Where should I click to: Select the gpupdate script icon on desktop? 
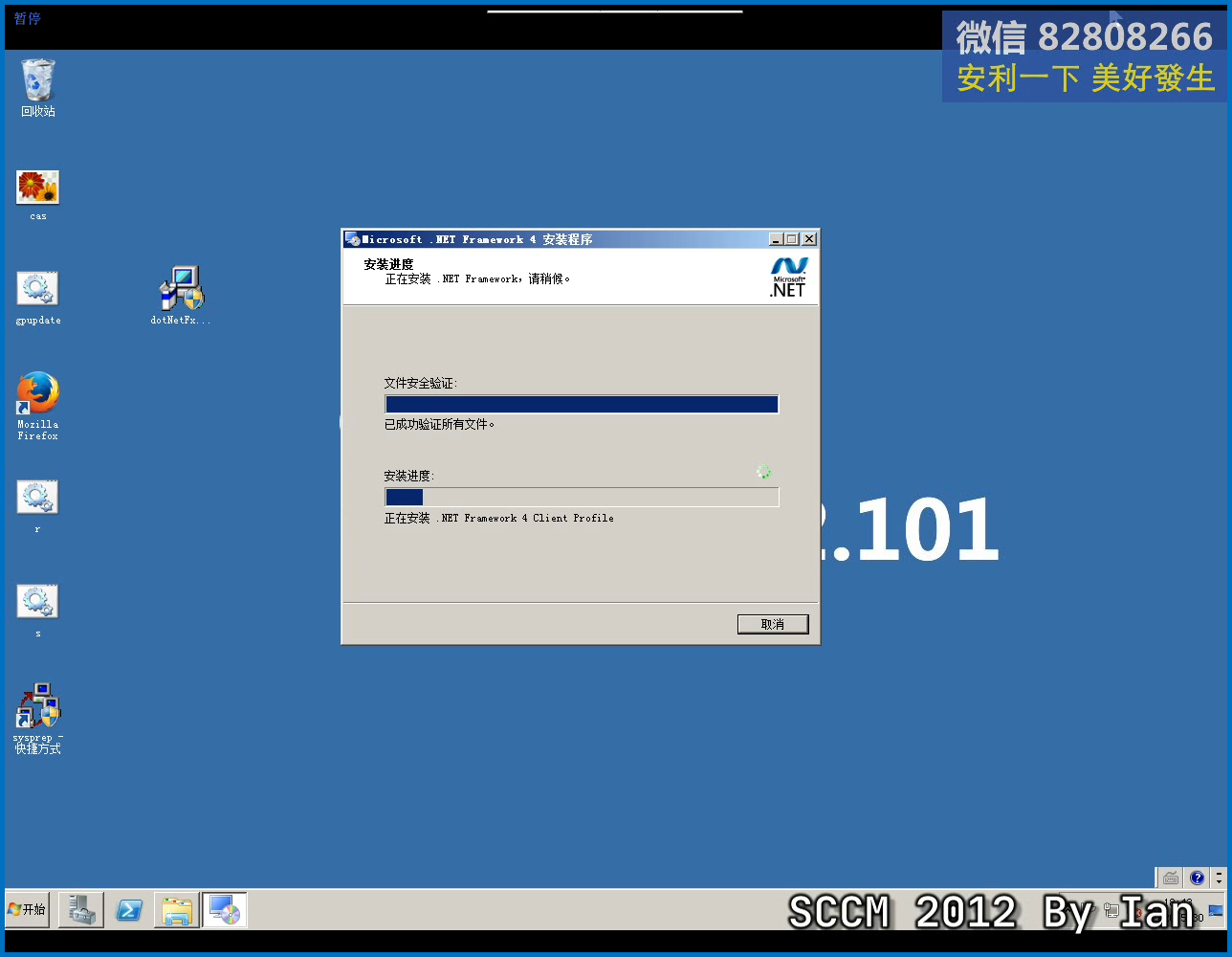(37, 298)
